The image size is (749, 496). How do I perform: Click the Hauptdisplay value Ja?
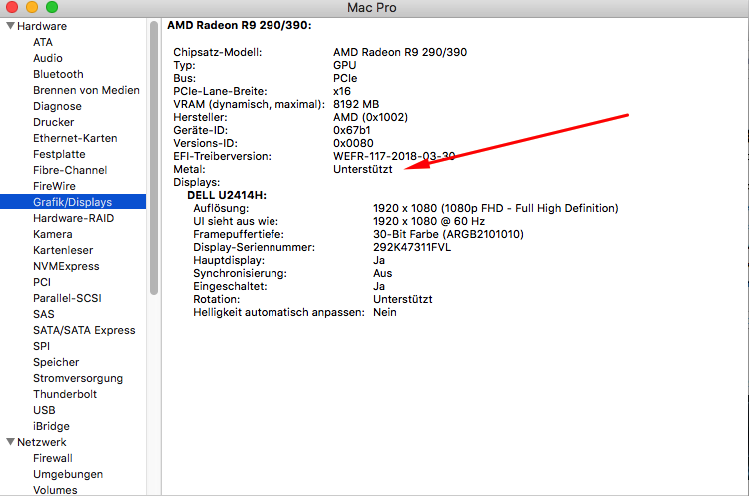click(x=379, y=260)
